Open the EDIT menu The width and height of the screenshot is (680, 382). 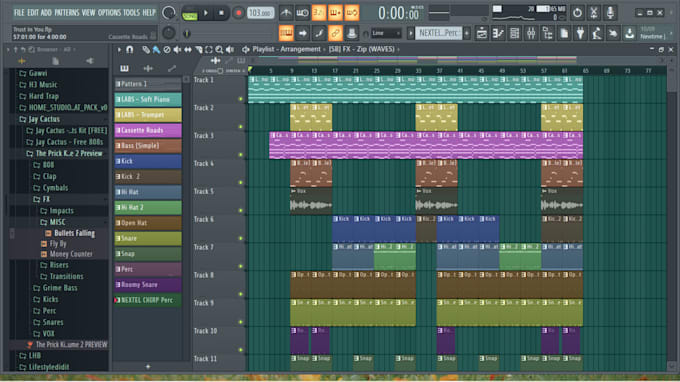pyautogui.click(x=33, y=13)
